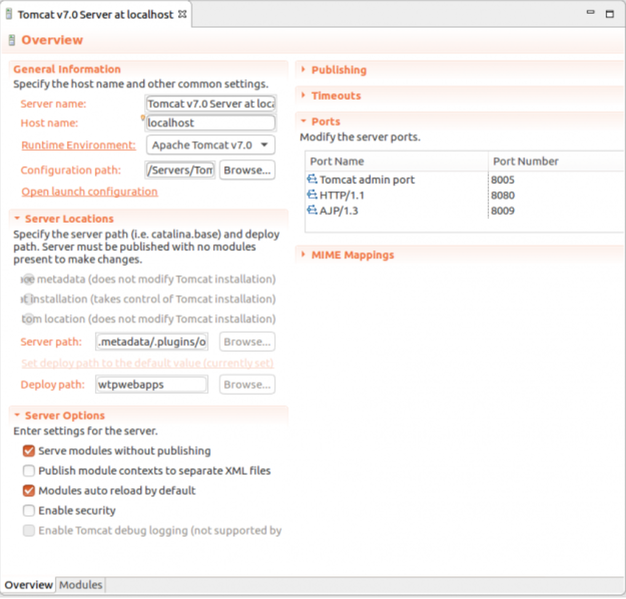Click the AJP/1.3 port row icon

pyautogui.click(x=313, y=211)
